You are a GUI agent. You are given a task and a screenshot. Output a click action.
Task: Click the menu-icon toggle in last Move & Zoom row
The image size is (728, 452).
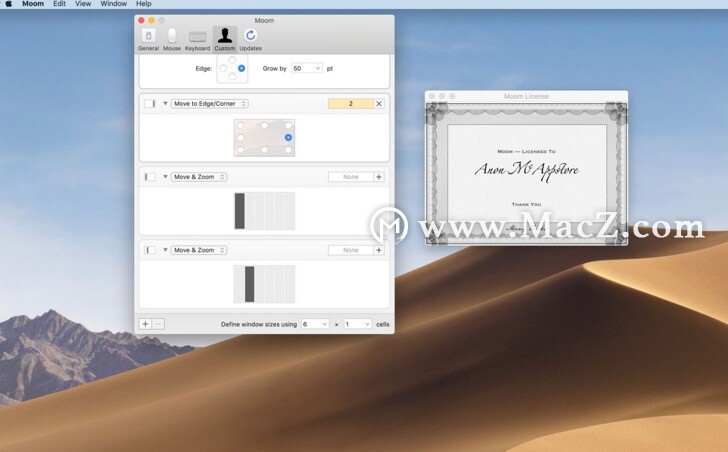pos(150,250)
